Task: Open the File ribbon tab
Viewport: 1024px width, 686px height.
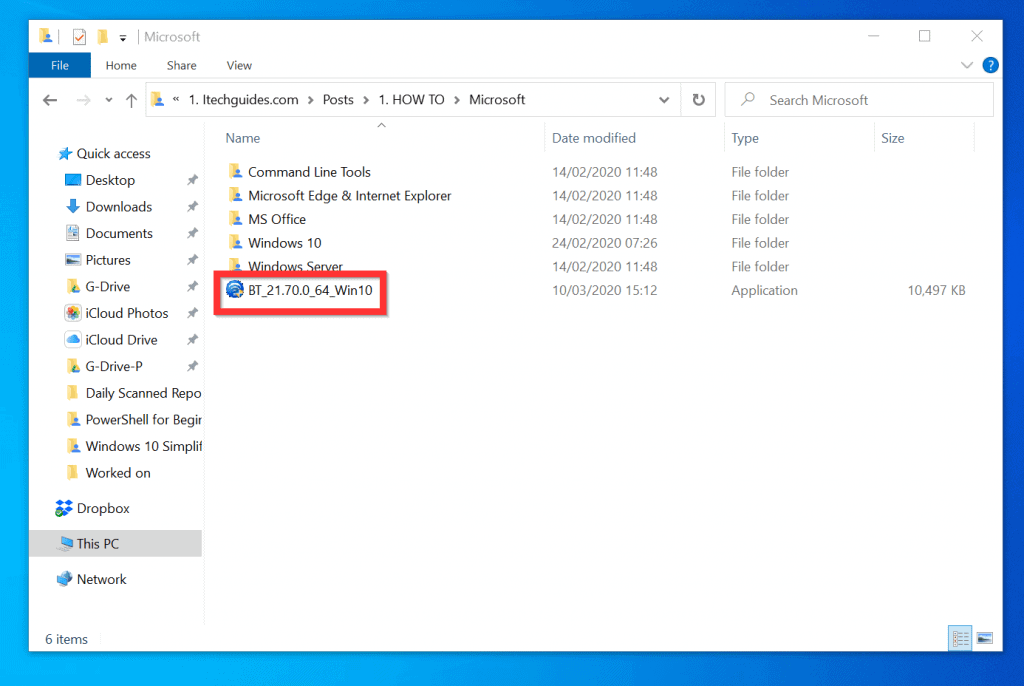Action: 59,65
